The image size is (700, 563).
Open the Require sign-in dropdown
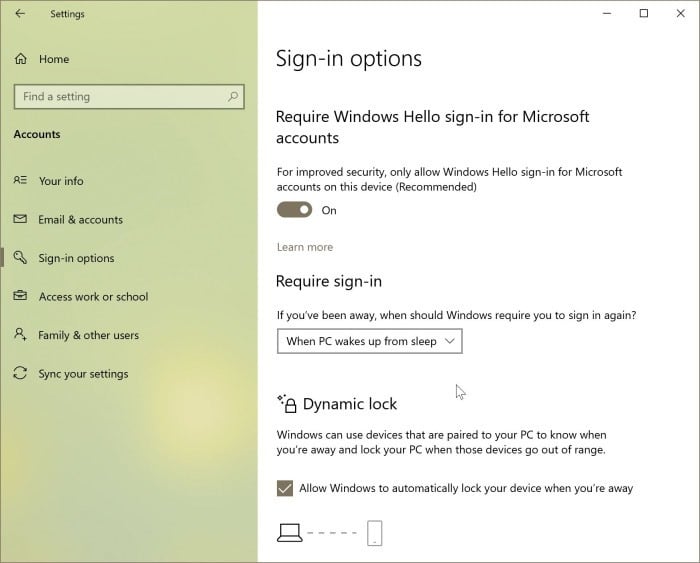click(x=370, y=342)
